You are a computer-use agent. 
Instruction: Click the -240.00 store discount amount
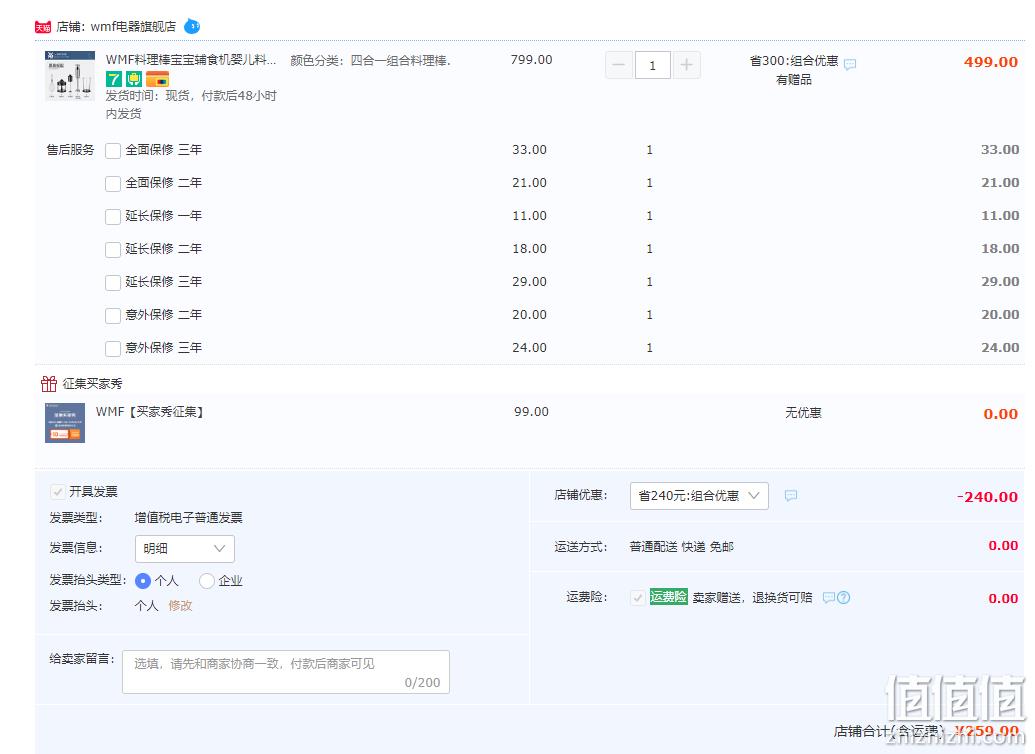(x=987, y=497)
